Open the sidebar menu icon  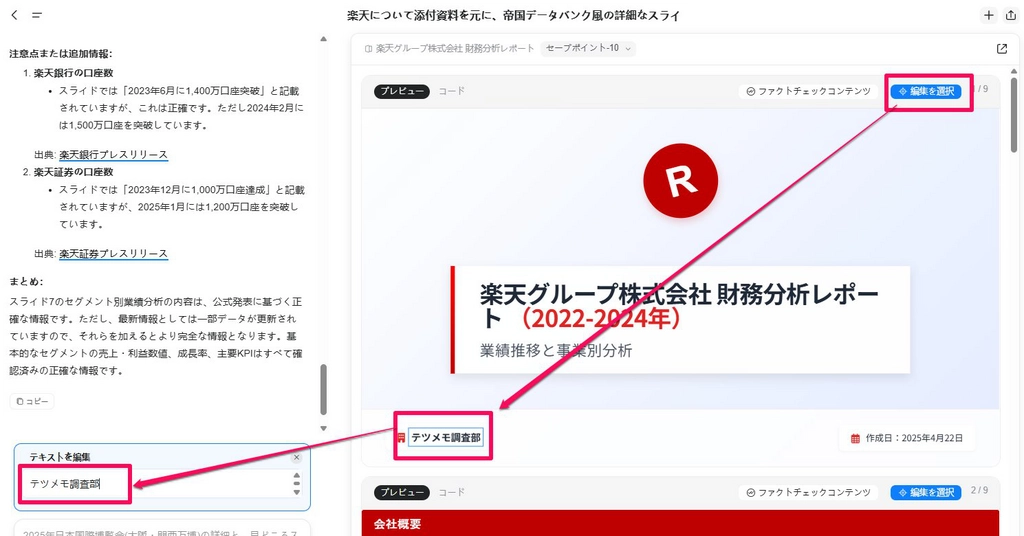click(37, 15)
